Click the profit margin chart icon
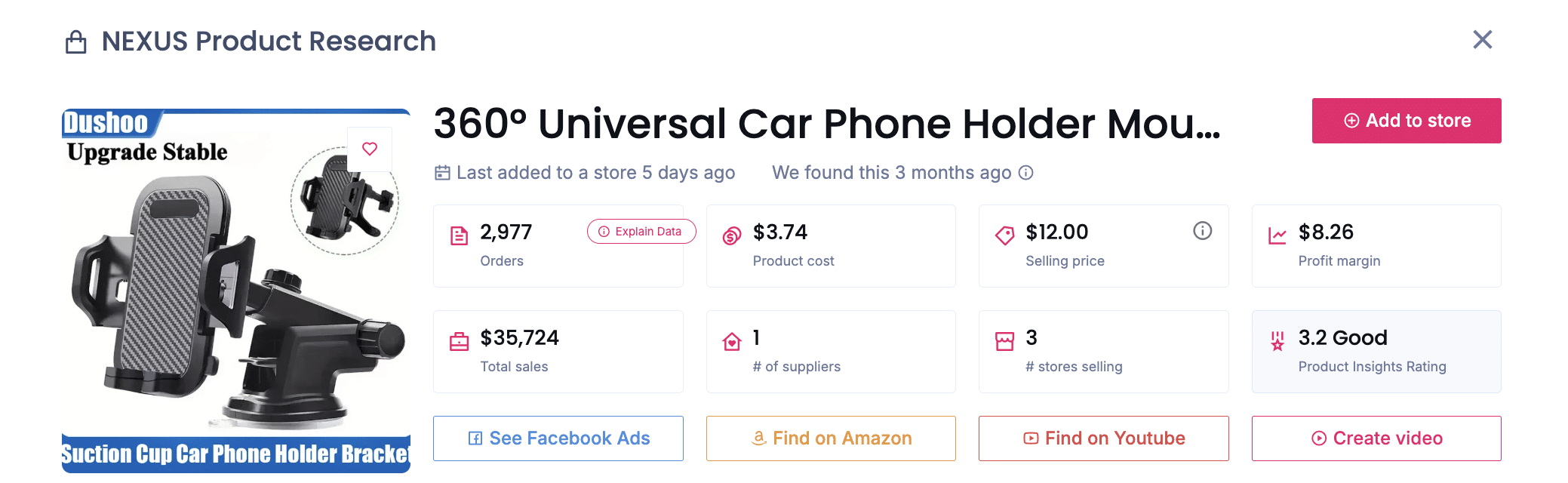 click(x=1277, y=236)
